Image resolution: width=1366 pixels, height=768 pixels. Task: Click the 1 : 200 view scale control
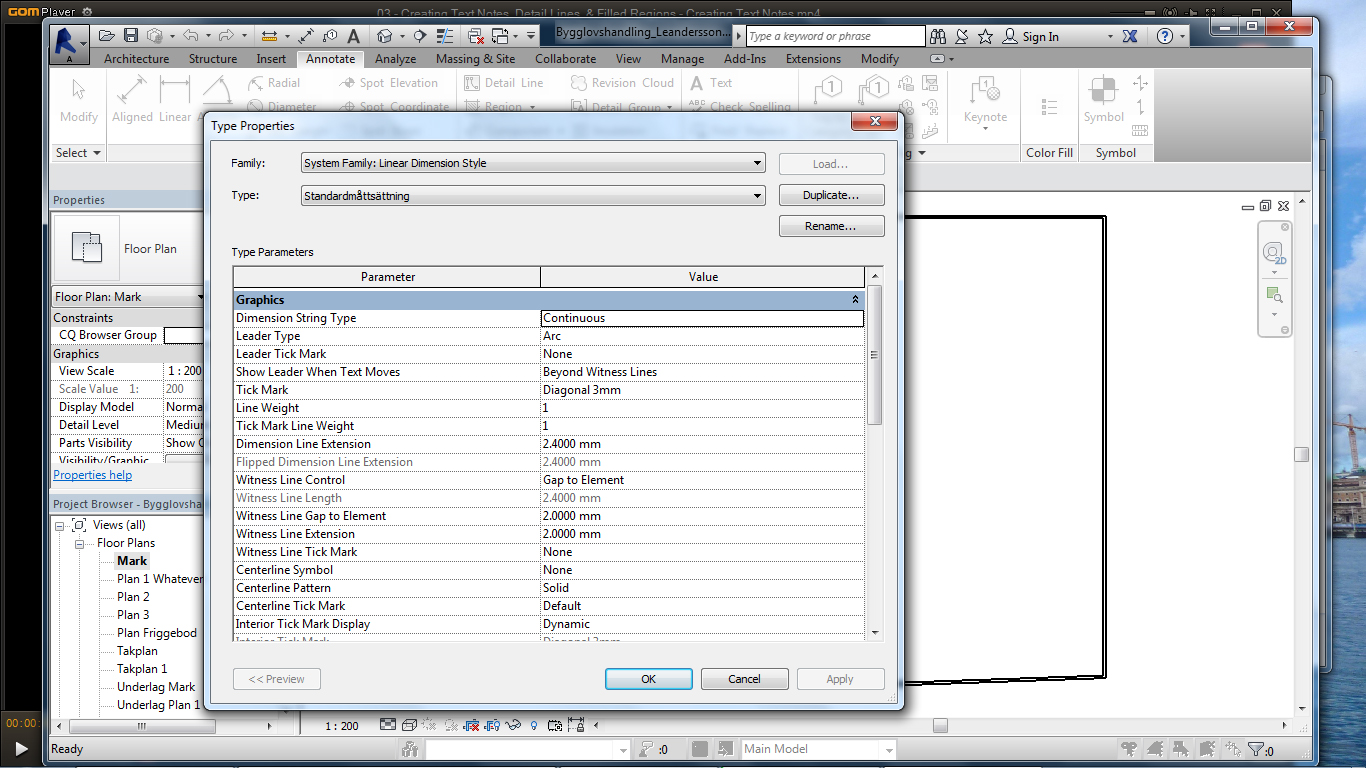click(342, 726)
